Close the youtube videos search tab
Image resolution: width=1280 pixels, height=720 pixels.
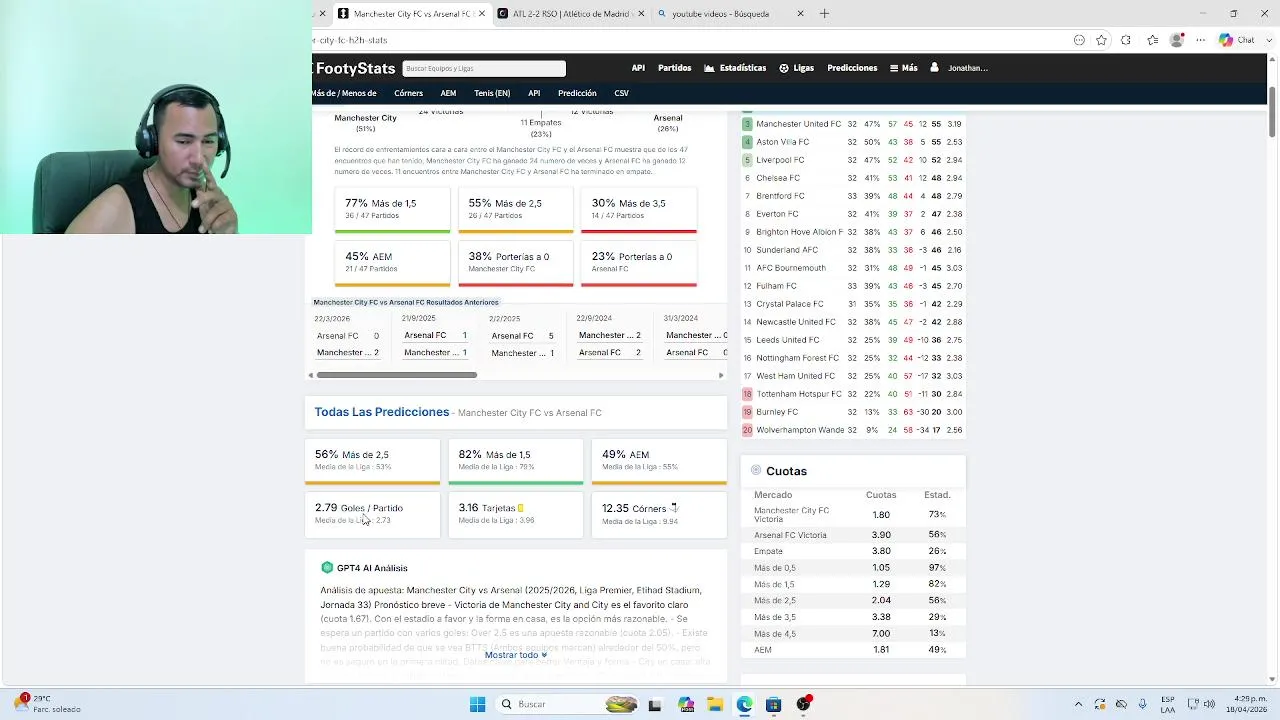point(800,14)
